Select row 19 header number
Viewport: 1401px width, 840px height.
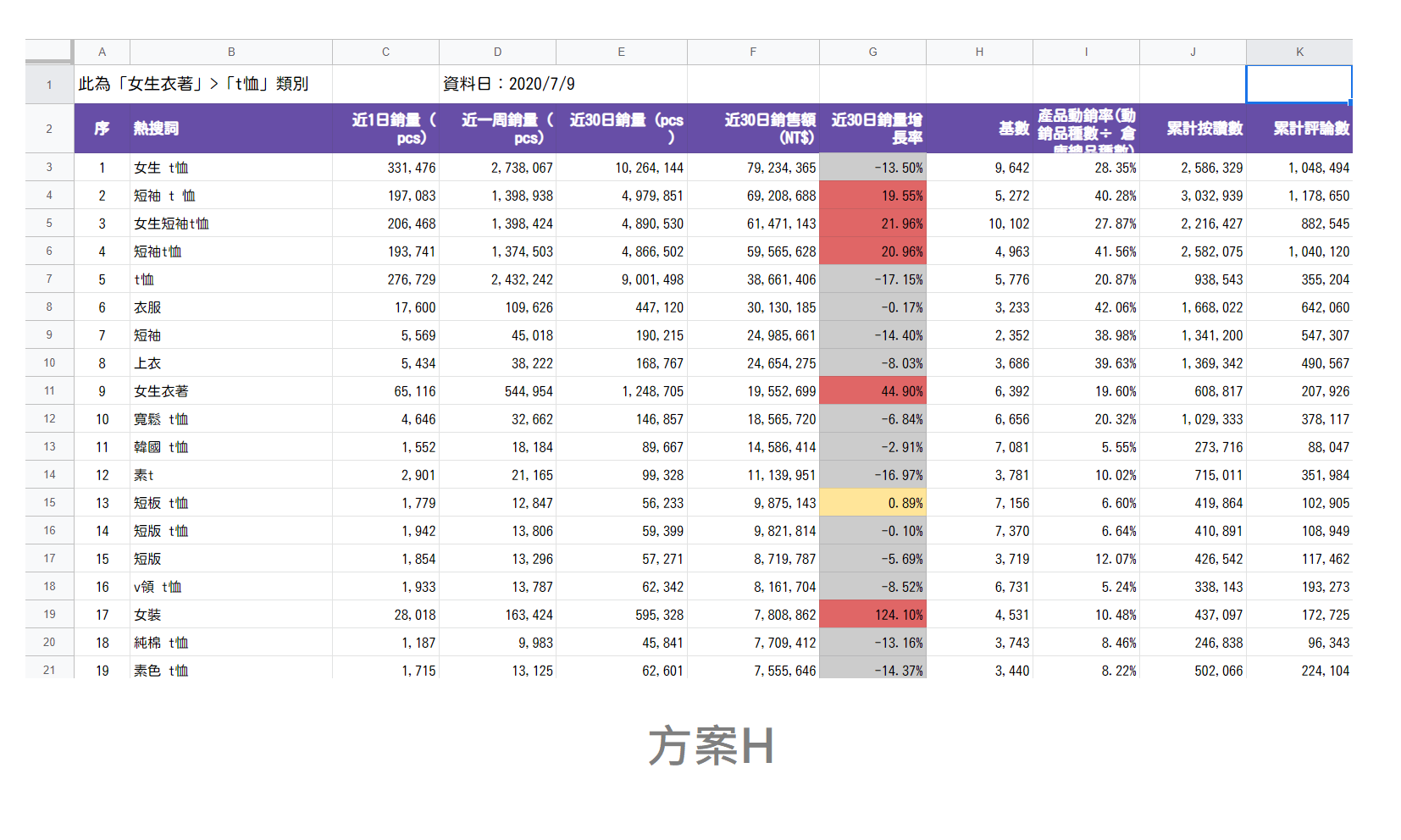[49, 615]
